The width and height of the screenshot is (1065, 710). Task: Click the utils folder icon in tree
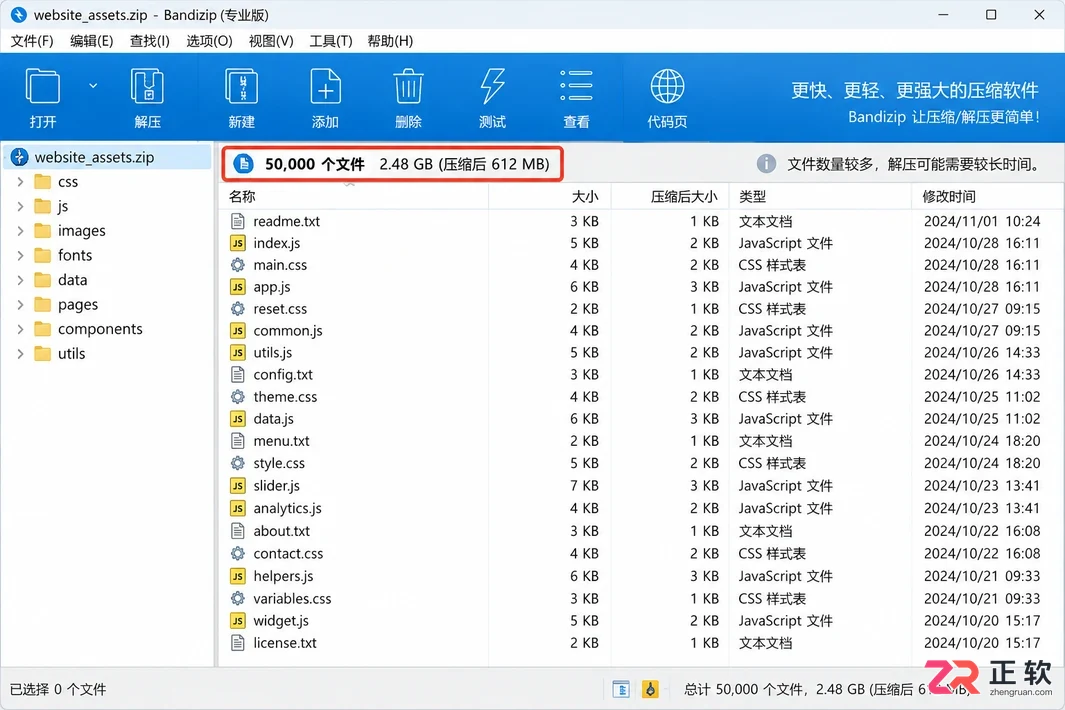(43, 353)
